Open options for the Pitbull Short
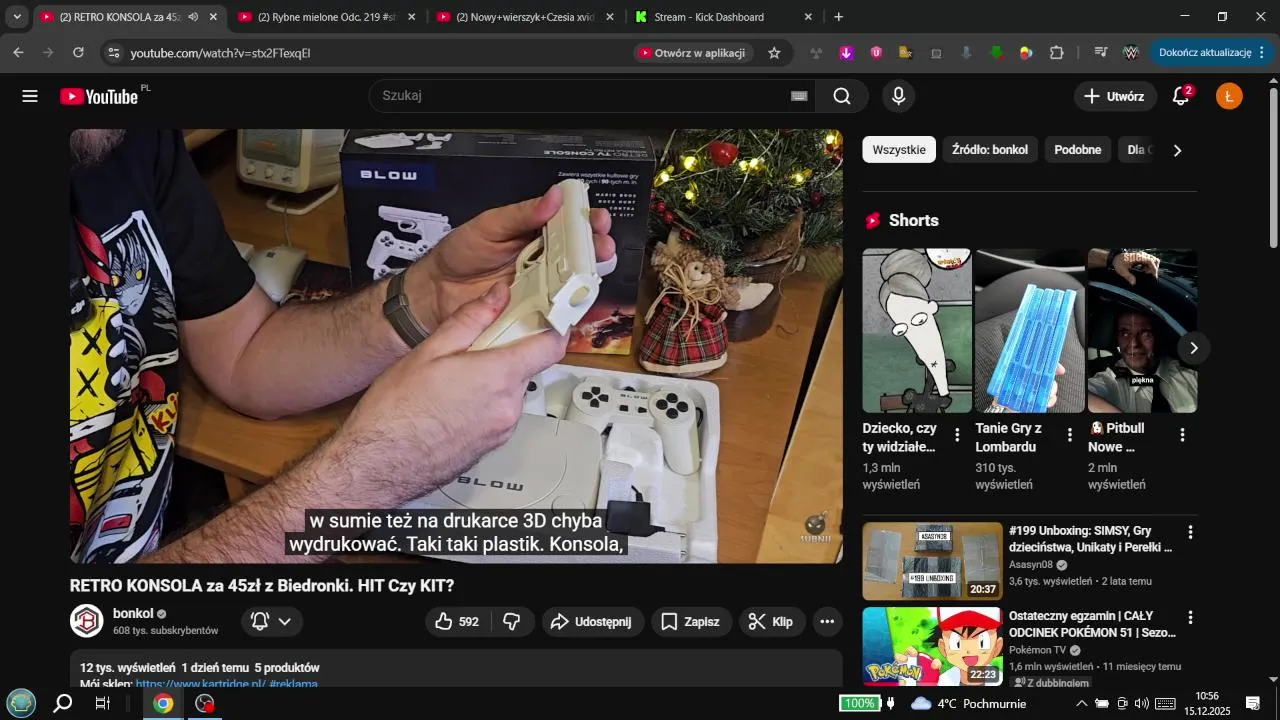The width and height of the screenshot is (1280, 720). click(x=1182, y=435)
